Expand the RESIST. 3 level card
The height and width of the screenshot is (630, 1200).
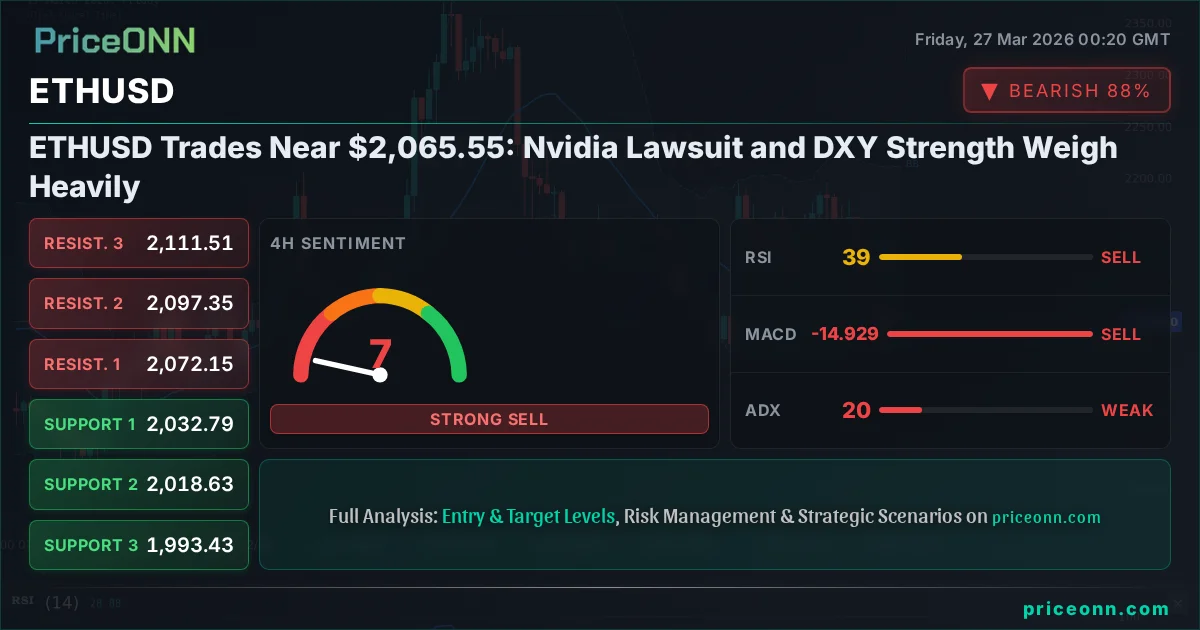click(138, 243)
